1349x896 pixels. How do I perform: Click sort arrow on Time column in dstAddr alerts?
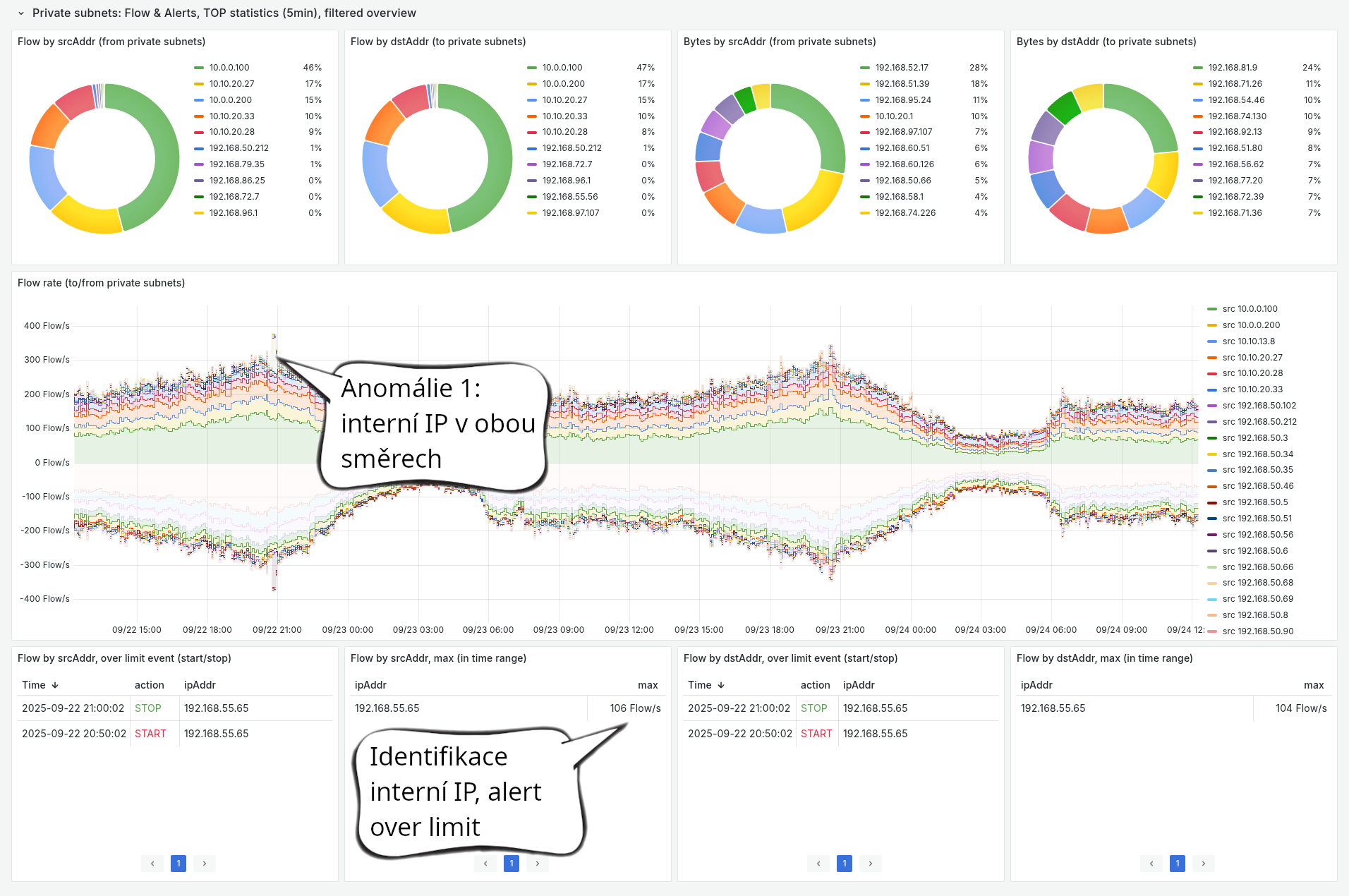pos(722,684)
